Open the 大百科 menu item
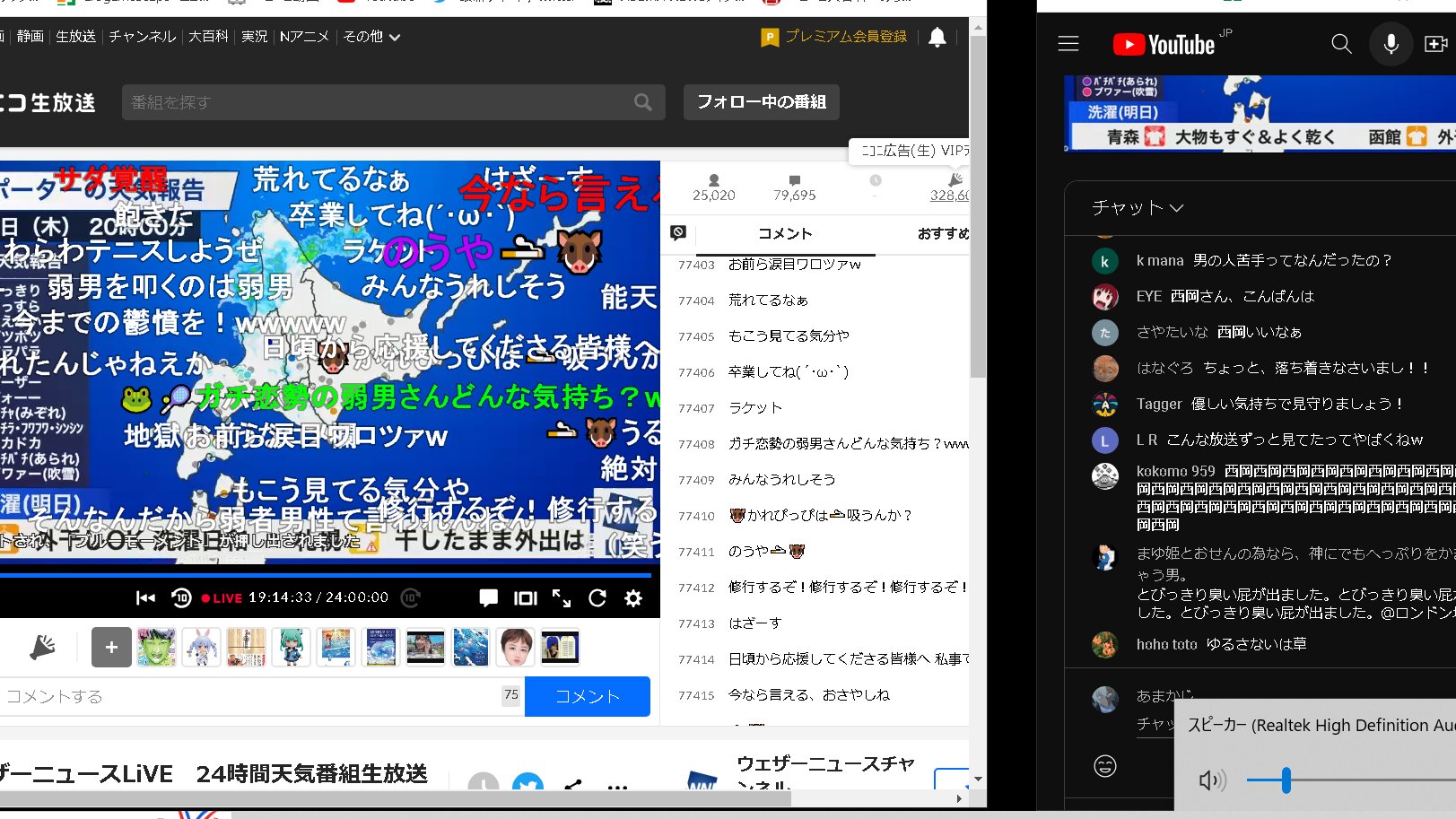1456x819 pixels. coord(208,37)
